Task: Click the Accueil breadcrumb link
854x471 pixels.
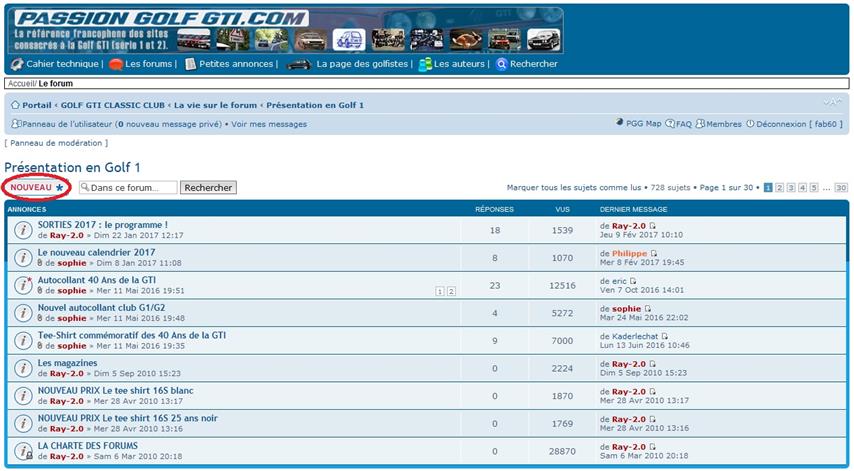Action: point(22,83)
